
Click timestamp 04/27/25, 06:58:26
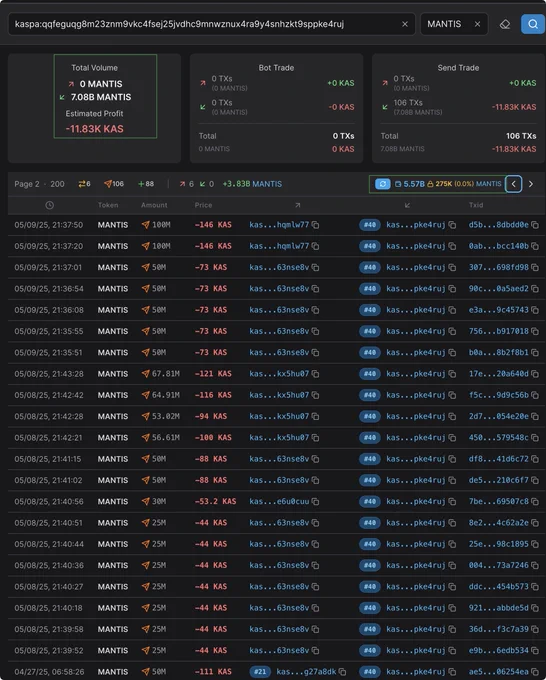(x=49, y=672)
